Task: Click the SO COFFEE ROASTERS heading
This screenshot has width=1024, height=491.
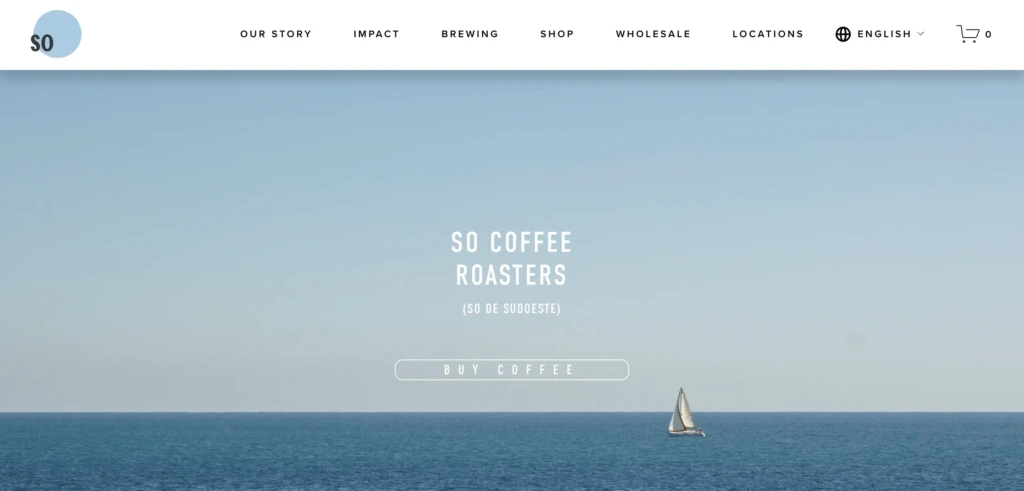Action: point(511,259)
